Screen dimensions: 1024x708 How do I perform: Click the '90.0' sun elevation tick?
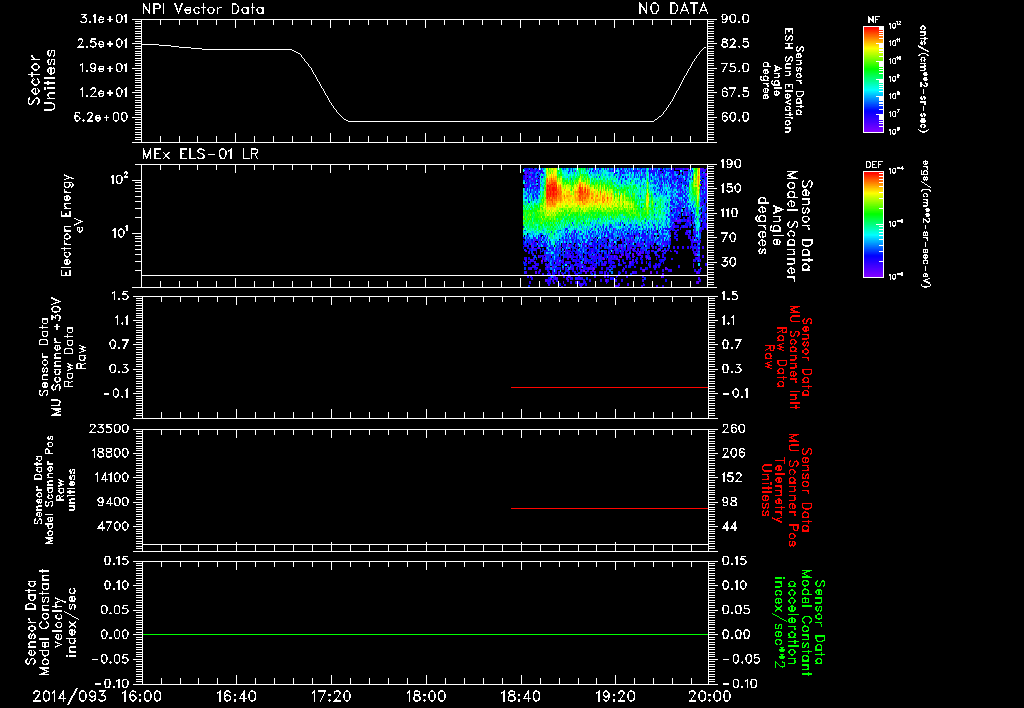pos(735,19)
